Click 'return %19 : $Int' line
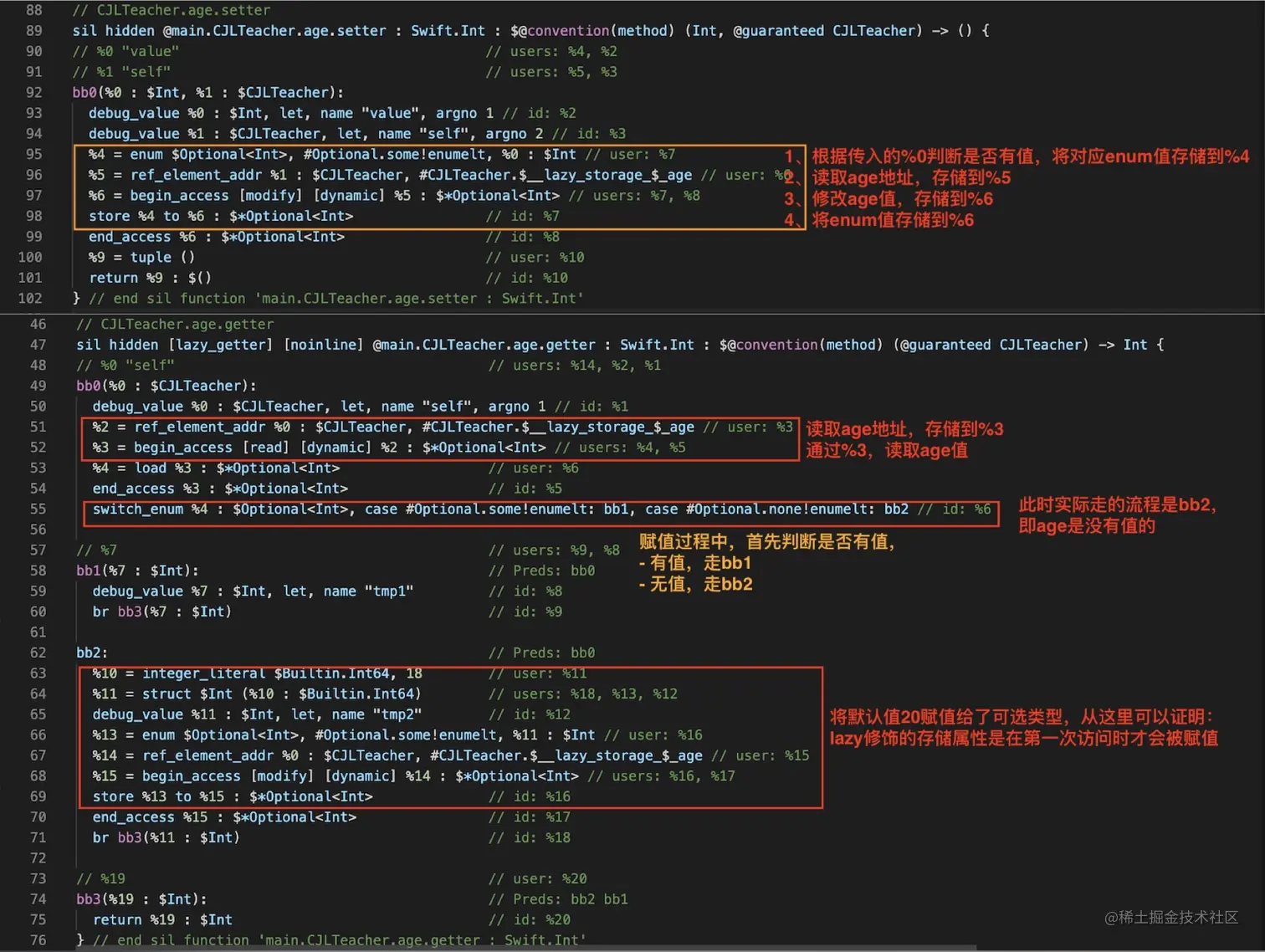1265x952 pixels. coord(162,919)
